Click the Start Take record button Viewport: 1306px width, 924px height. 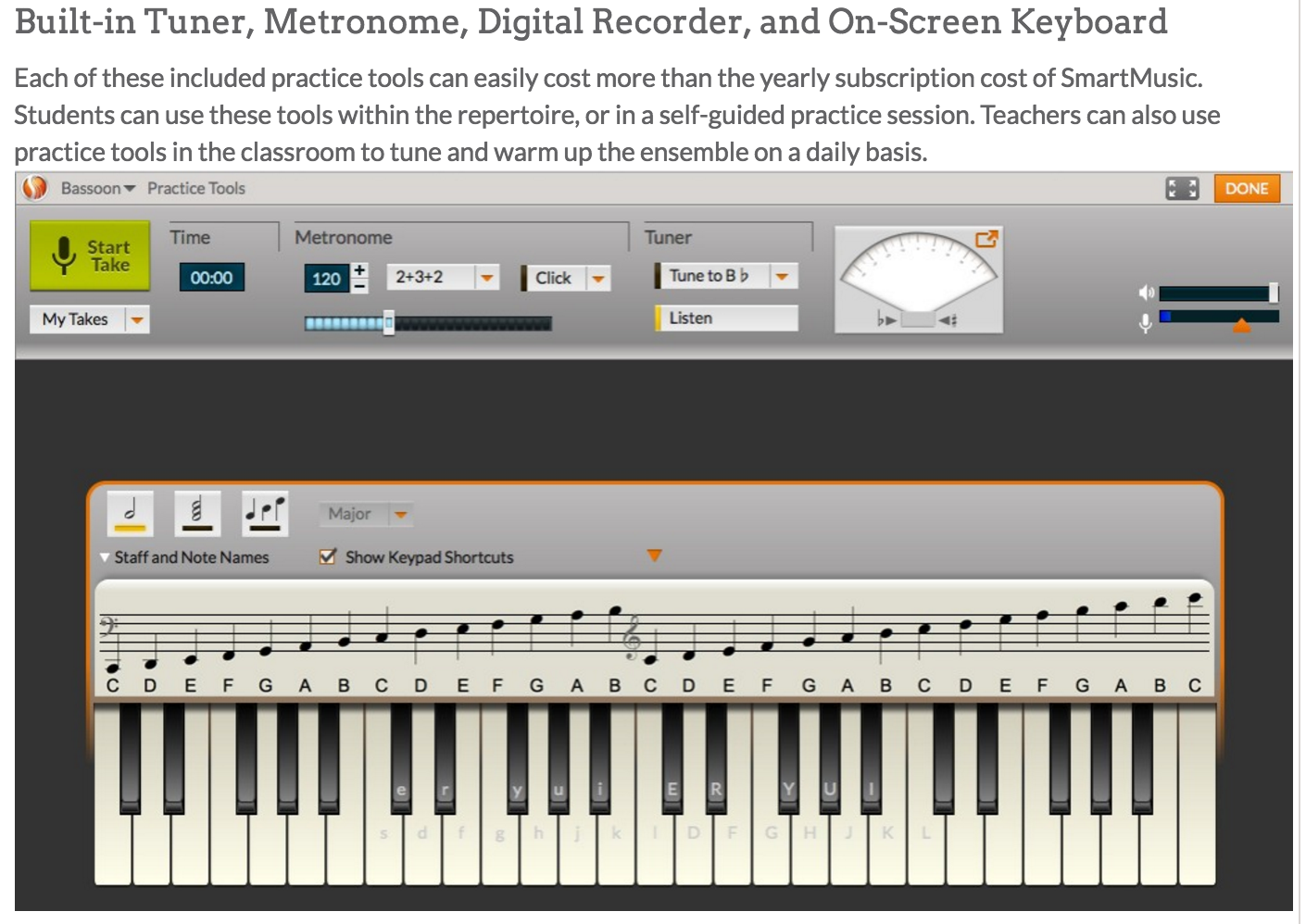click(x=90, y=256)
